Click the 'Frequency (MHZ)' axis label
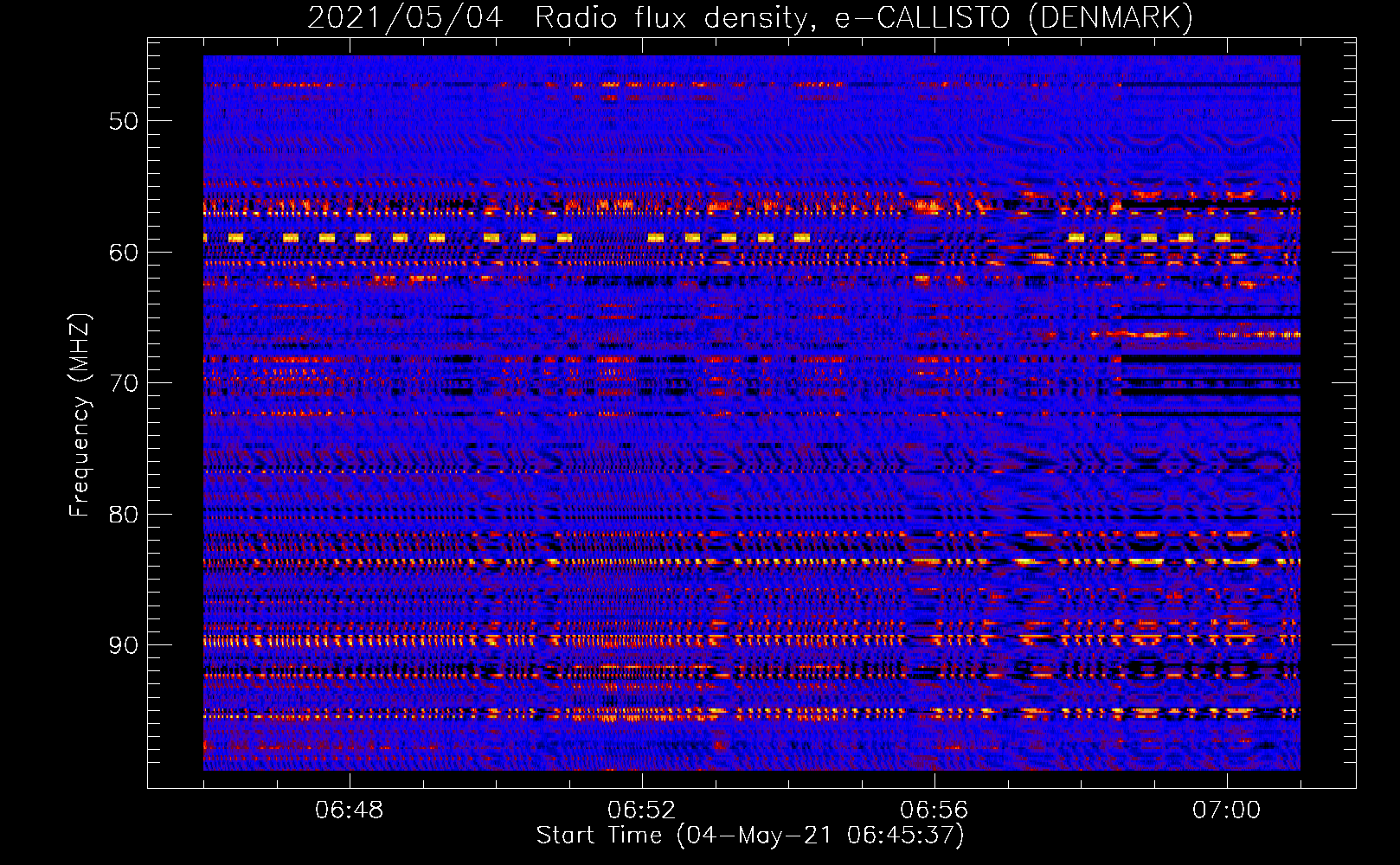The image size is (1400, 865). tap(80, 415)
